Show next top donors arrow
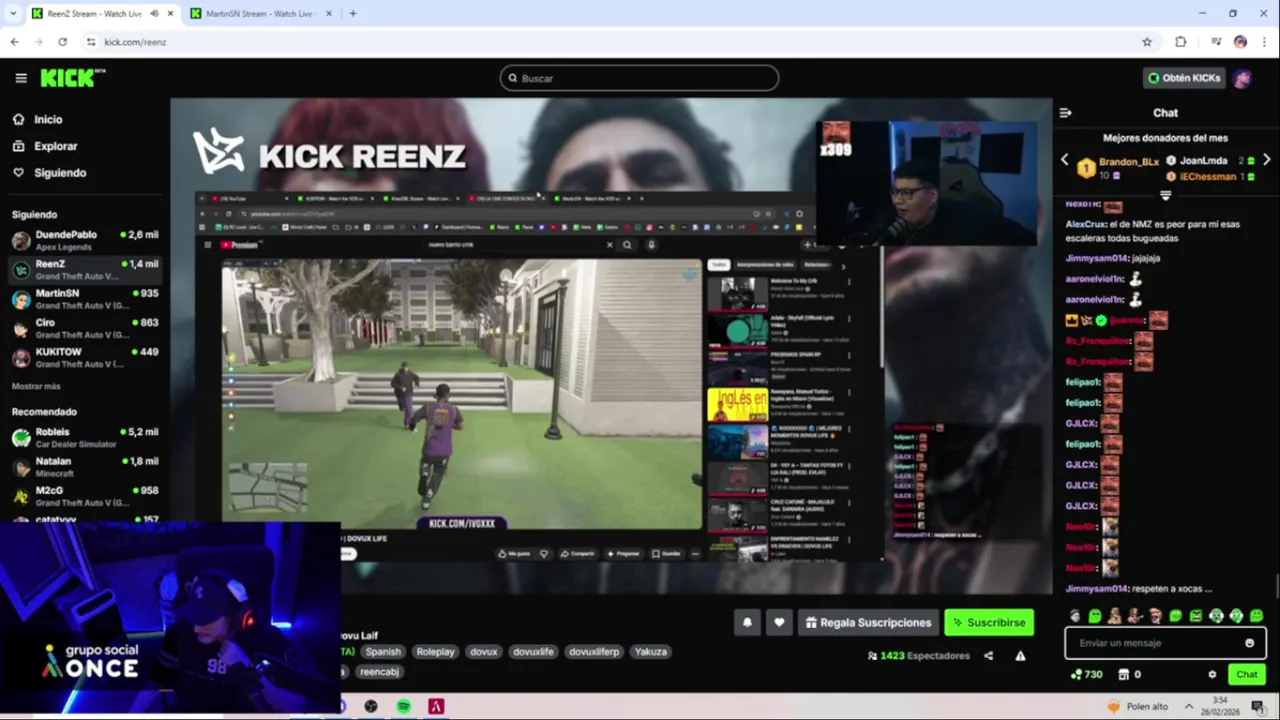 pos(1266,160)
